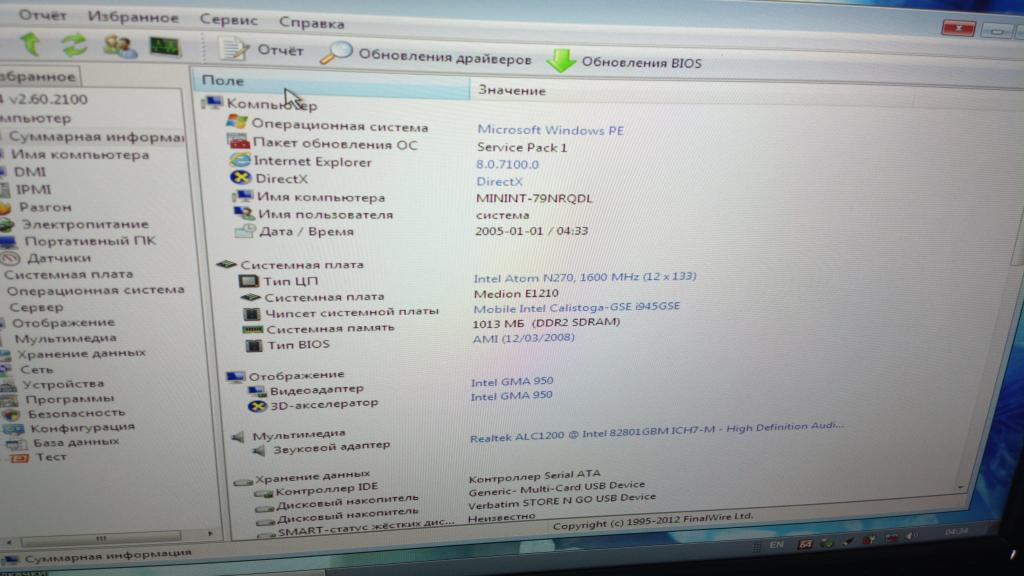1024x576 pixels.
Task: Select the 1013 МБ (DDR2 SDRAM) value
Action: (x=546, y=323)
